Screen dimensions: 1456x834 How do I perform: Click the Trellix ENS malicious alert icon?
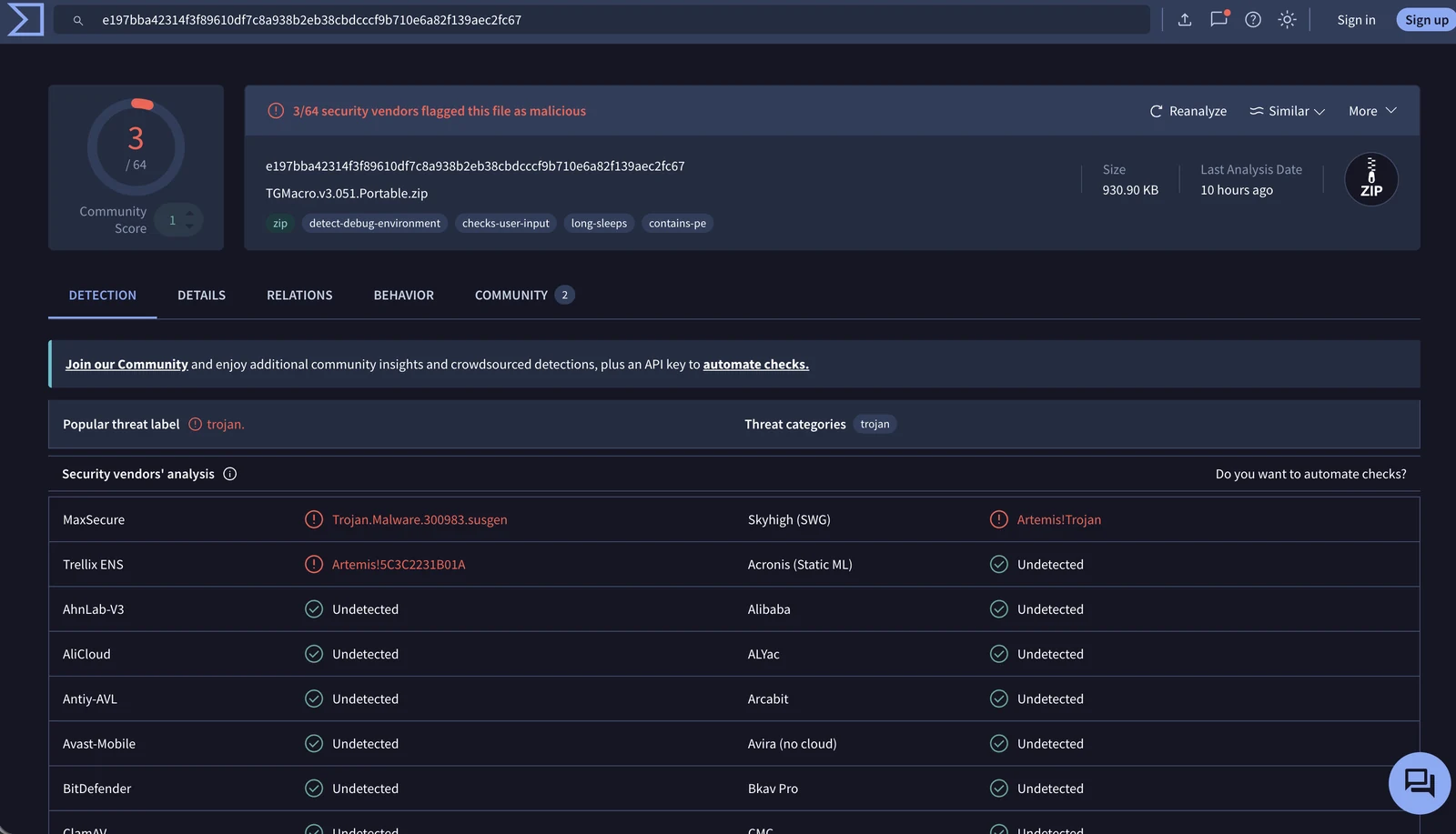pyautogui.click(x=314, y=564)
